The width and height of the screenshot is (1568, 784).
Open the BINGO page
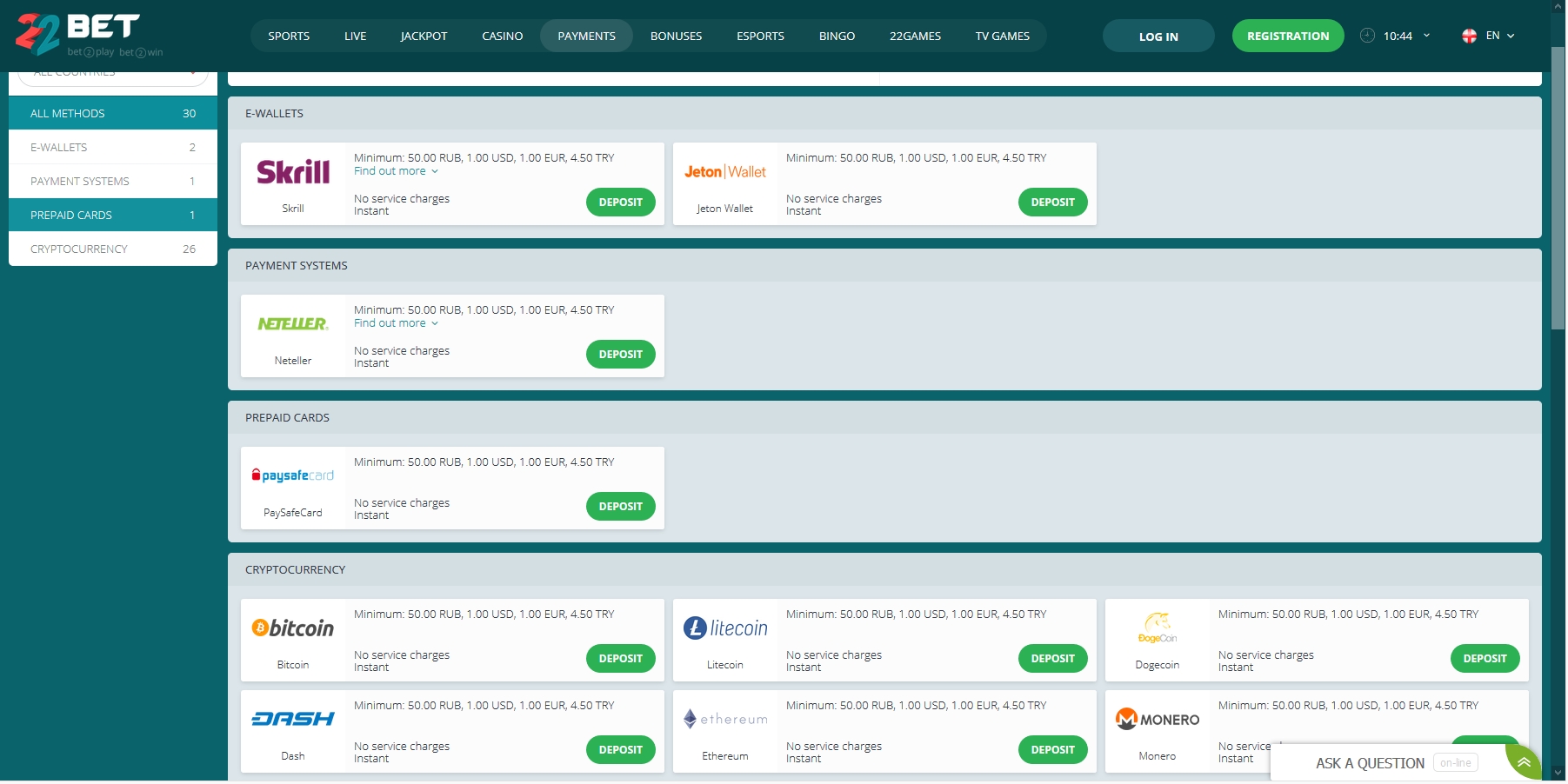coord(837,36)
